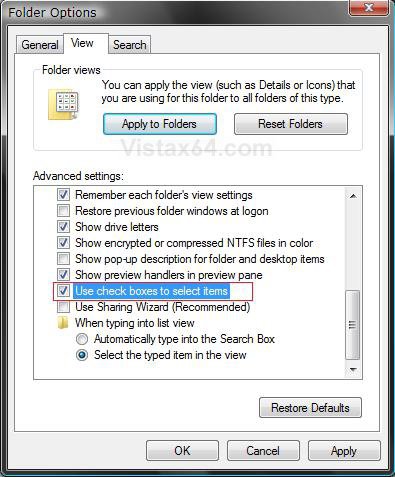This screenshot has height=477, width=395.
Task: Click the scroll down arrow in Advanced settings
Action: tap(353, 370)
